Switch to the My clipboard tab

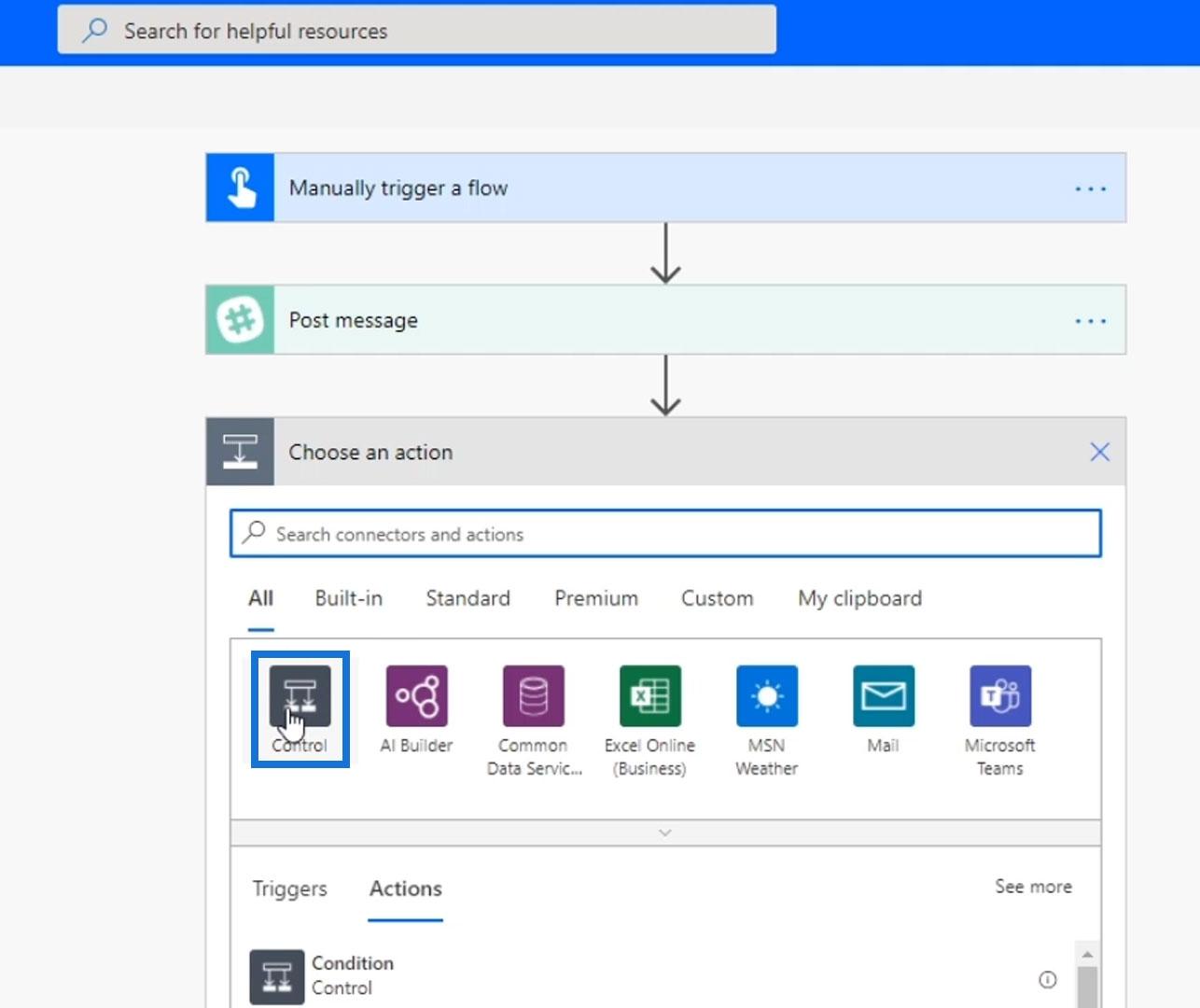pos(859,598)
